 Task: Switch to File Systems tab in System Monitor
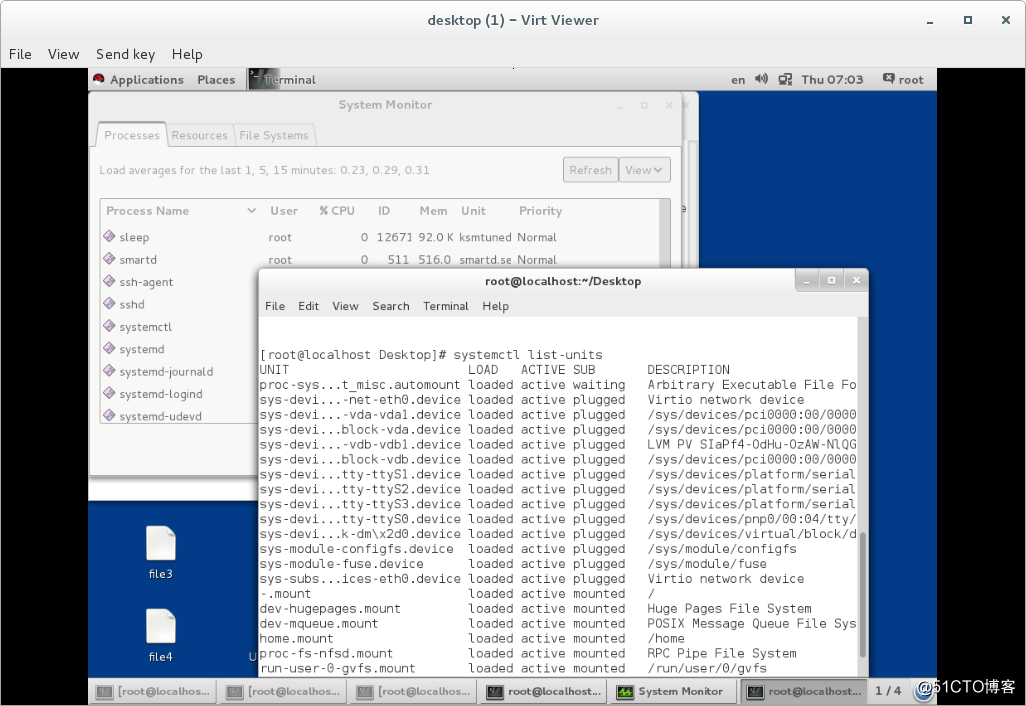click(x=274, y=135)
